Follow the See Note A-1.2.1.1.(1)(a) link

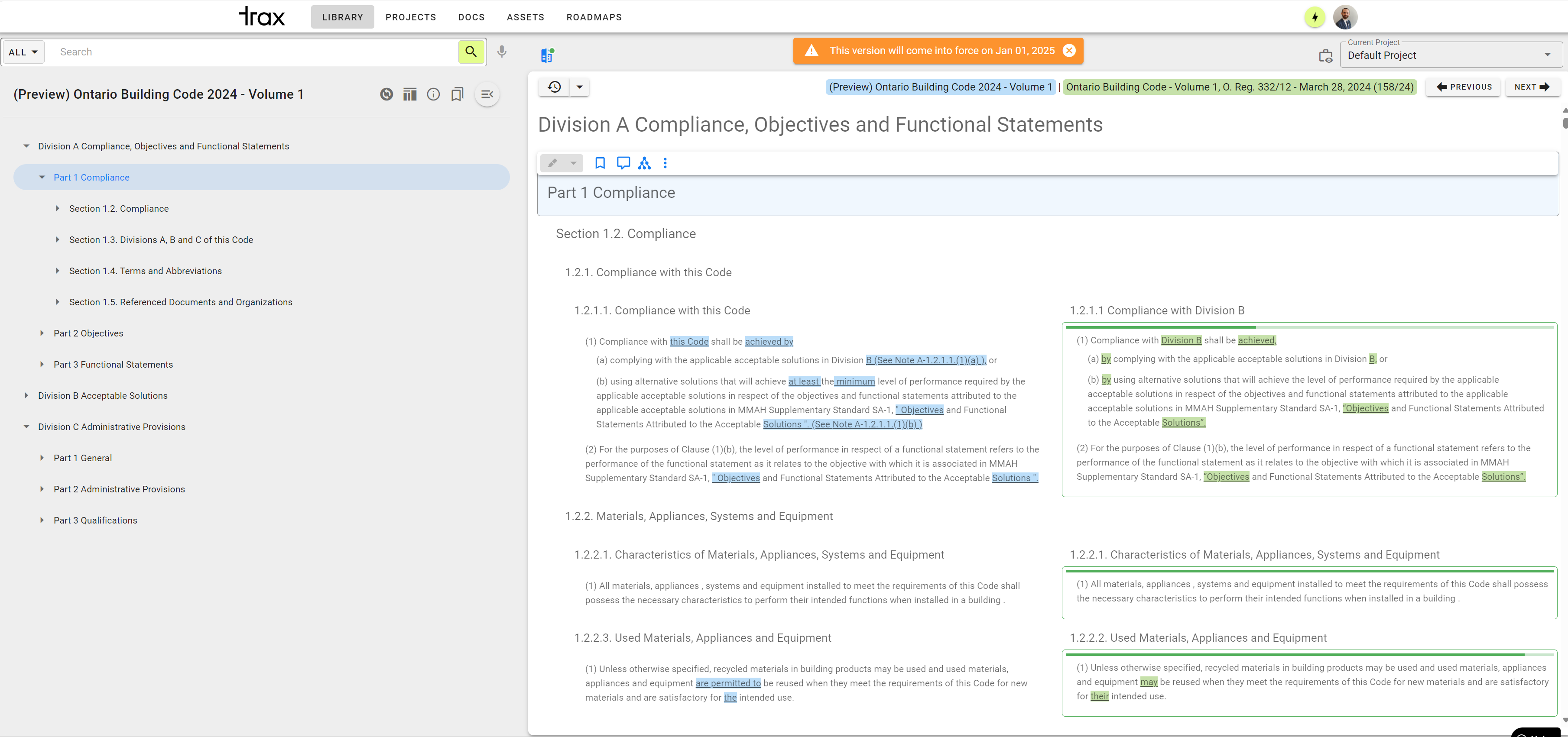(929, 360)
